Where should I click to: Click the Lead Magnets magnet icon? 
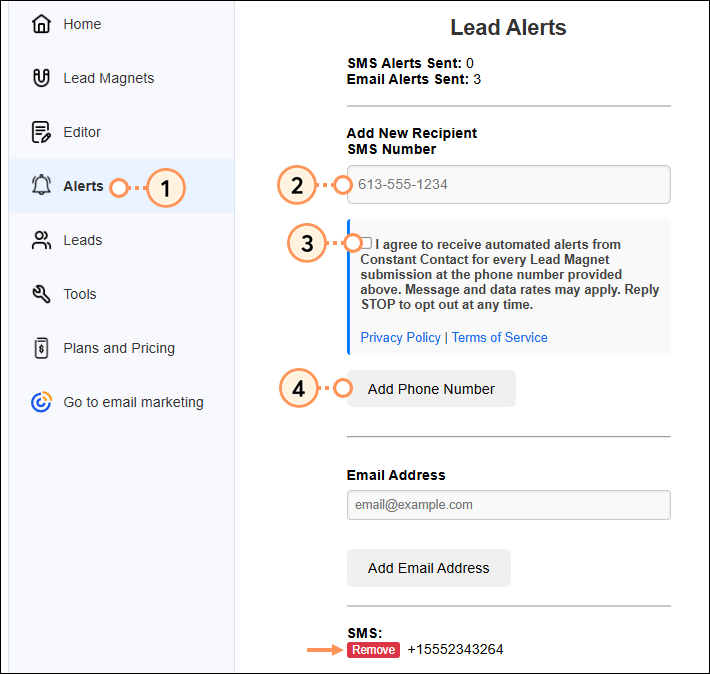pos(41,78)
